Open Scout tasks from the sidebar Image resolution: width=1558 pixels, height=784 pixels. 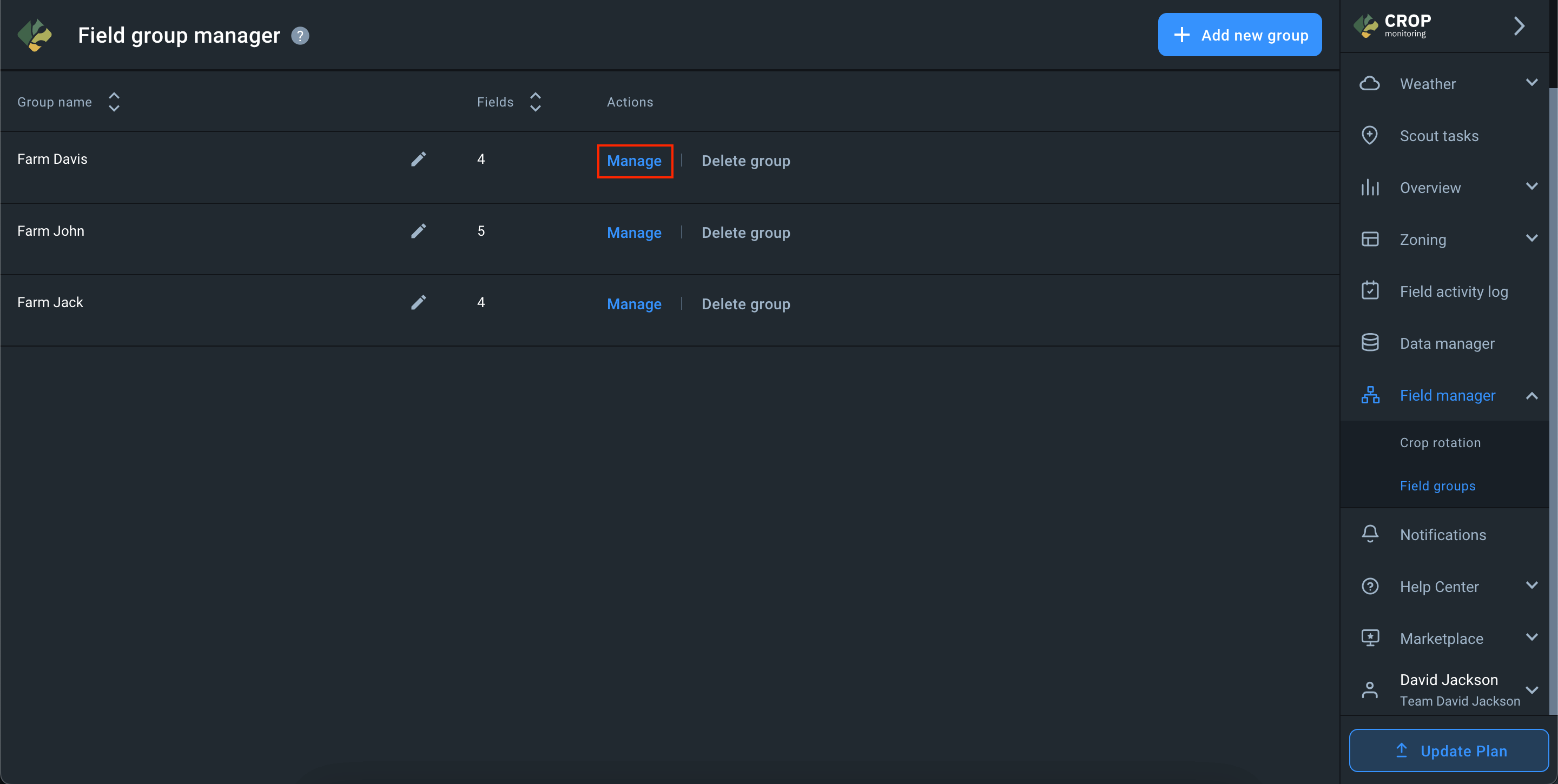[x=1439, y=135]
